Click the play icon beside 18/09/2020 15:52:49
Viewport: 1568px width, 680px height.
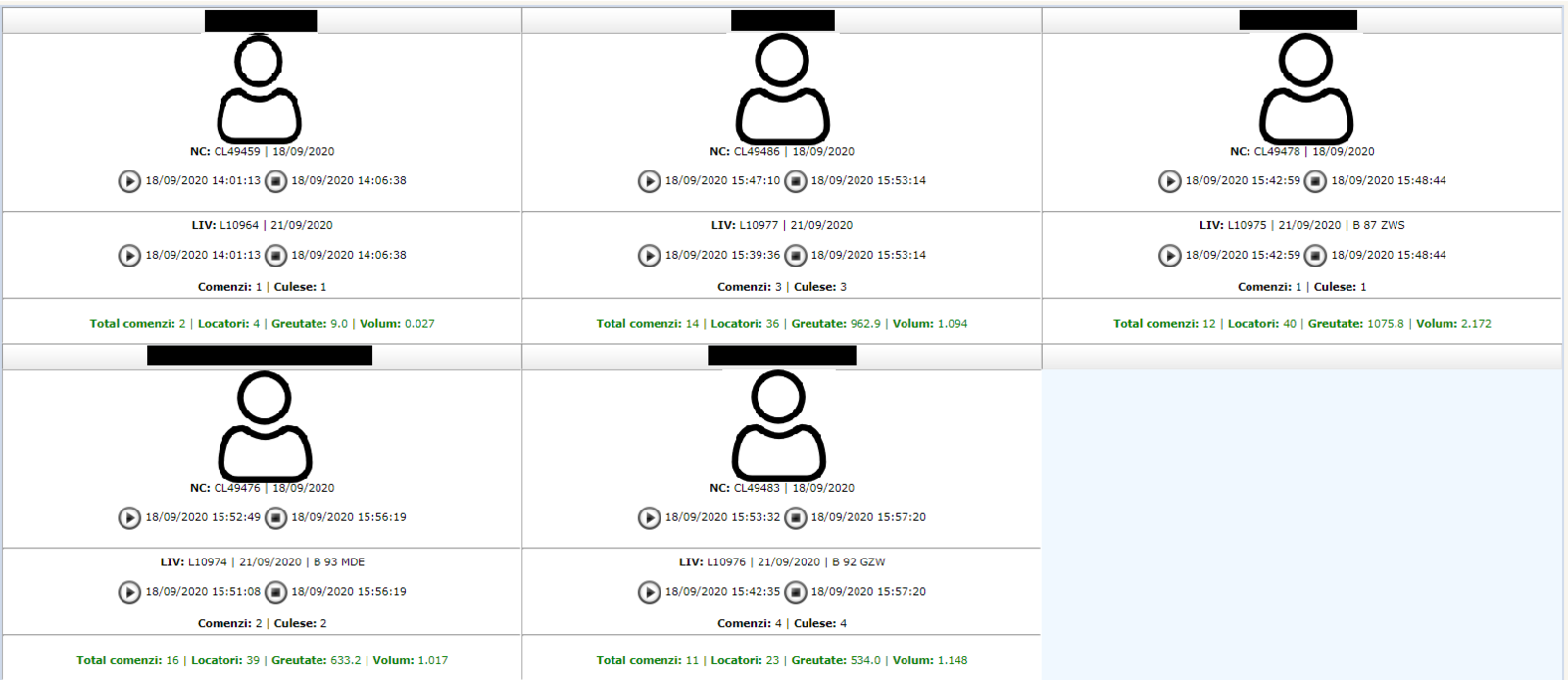(129, 518)
